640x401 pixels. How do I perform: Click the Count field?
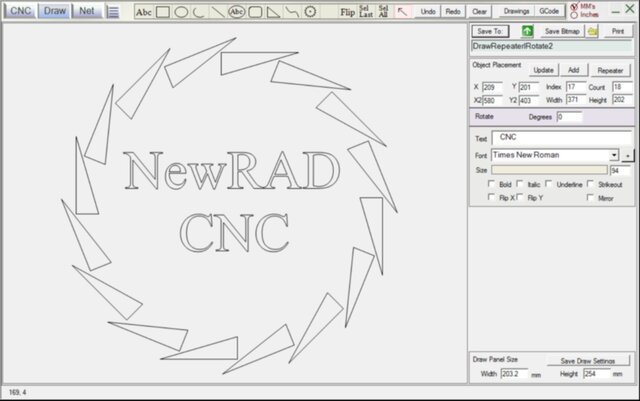coord(622,87)
